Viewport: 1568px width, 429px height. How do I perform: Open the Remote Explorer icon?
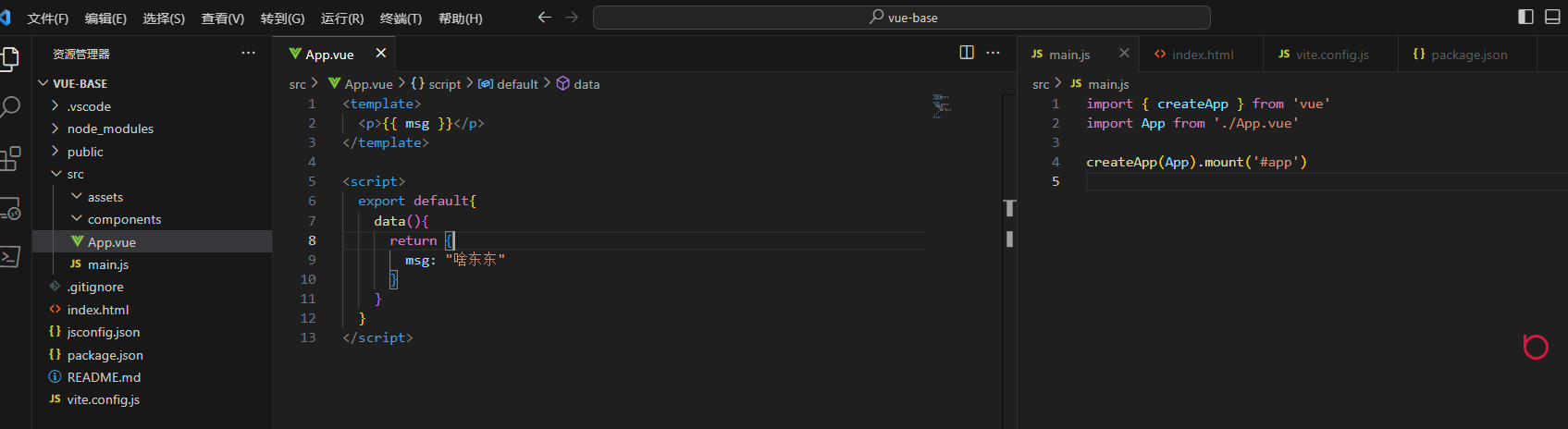pyautogui.click(x=10, y=210)
